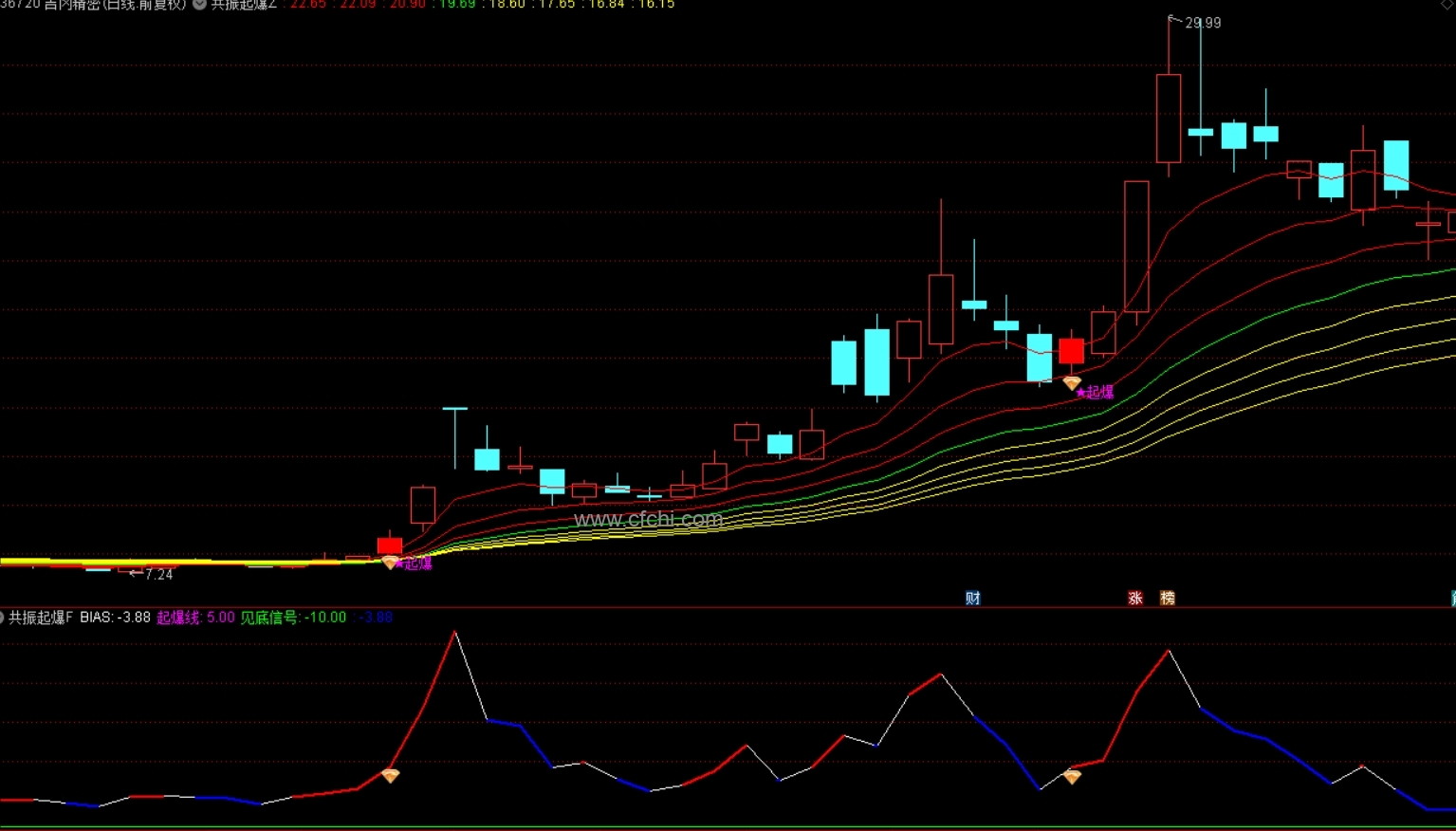The height and width of the screenshot is (831, 1456).
Task: Click the magenta ★起爆 label near first signal
Action: pos(414,563)
